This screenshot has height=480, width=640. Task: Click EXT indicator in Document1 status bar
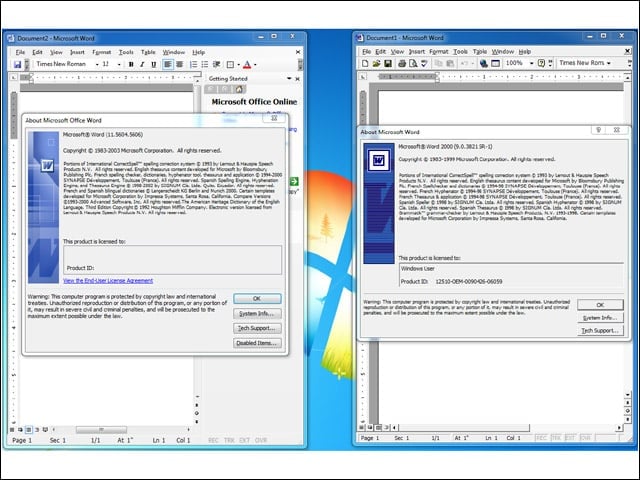pyautogui.click(x=570, y=438)
